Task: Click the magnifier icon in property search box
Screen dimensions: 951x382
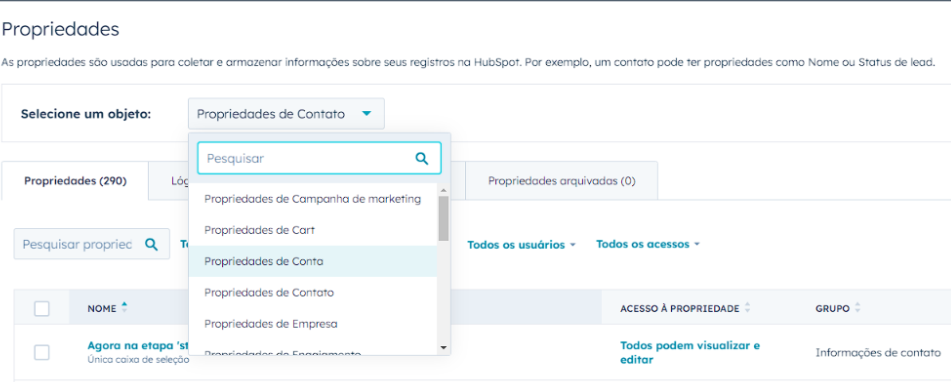Action: (151, 244)
